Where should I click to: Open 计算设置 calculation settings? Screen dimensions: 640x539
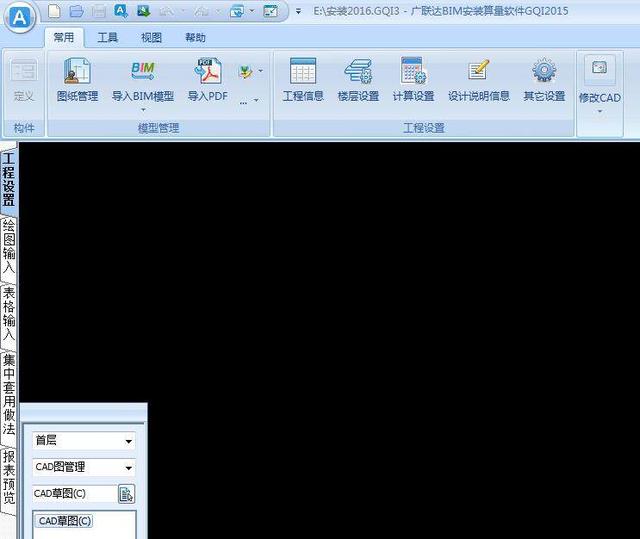413,80
